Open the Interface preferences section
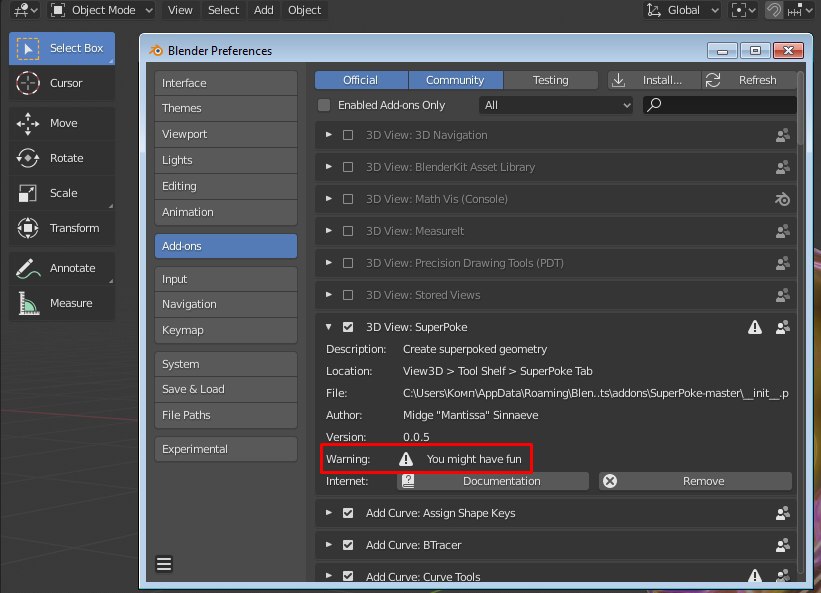 [x=226, y=83]
